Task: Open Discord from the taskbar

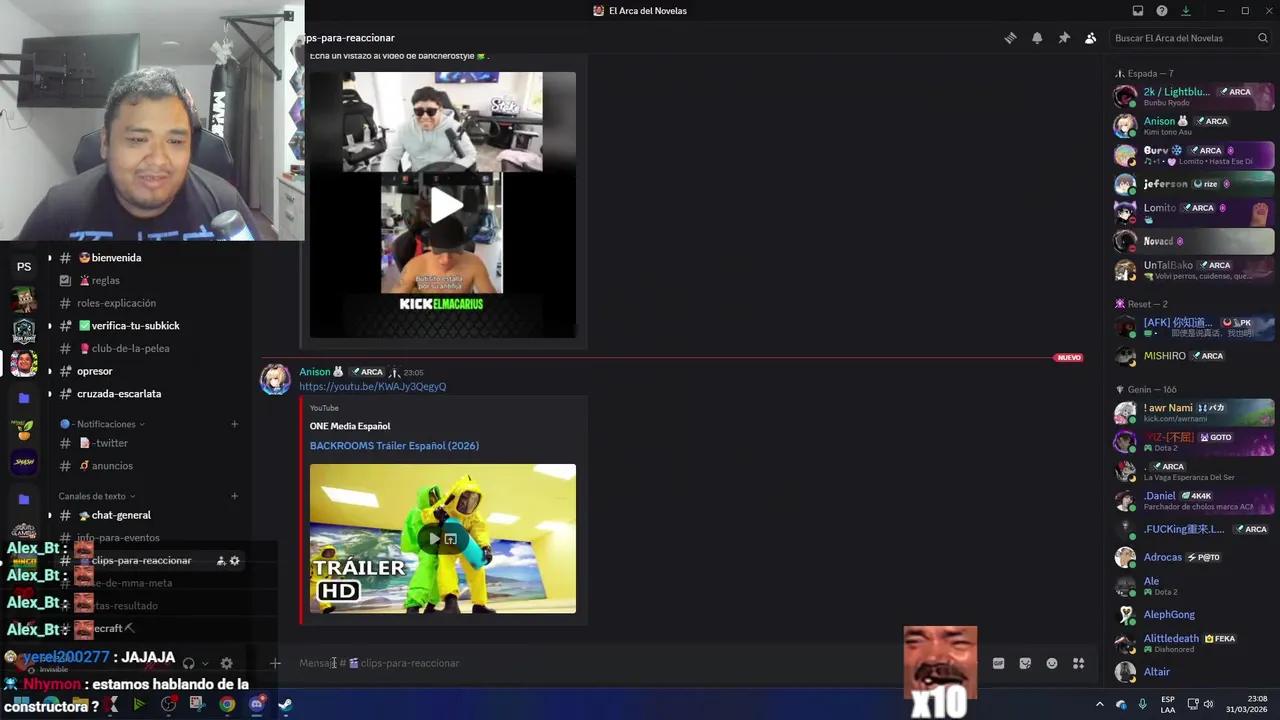Action: pos(256,704)
